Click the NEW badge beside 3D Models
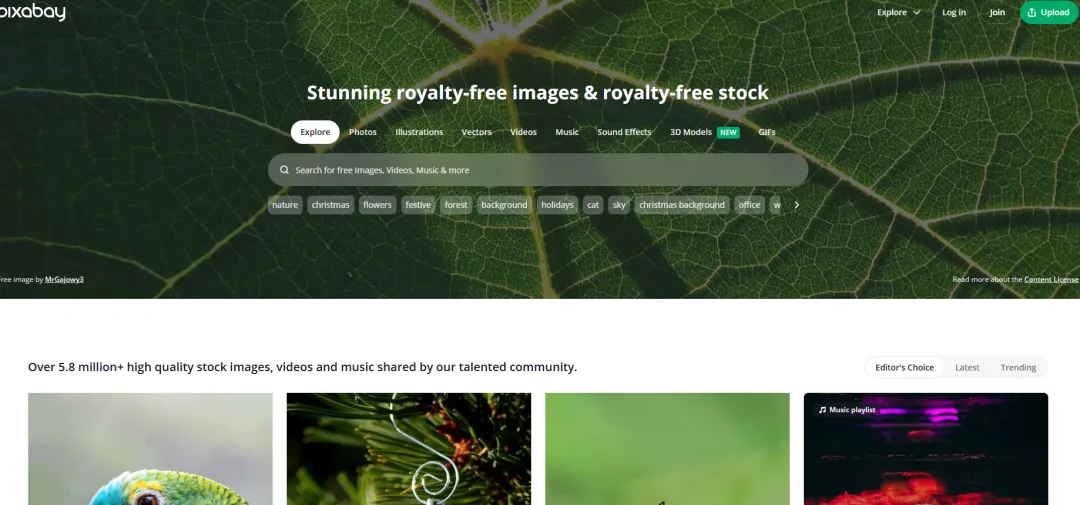This screenshot has width=1080, height=505. click(x=728, y=132)
